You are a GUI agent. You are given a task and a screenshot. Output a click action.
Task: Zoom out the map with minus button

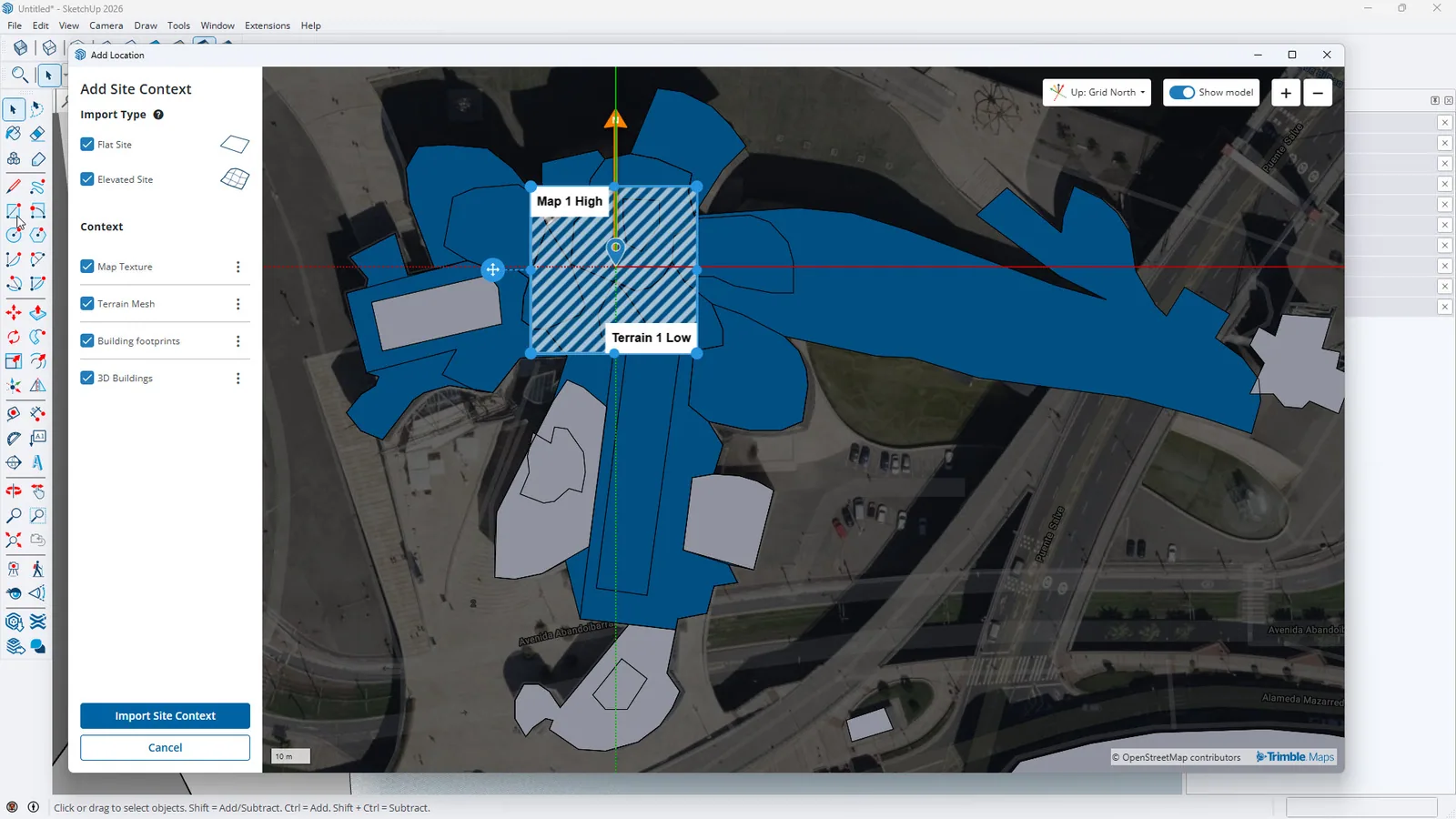1318,93
